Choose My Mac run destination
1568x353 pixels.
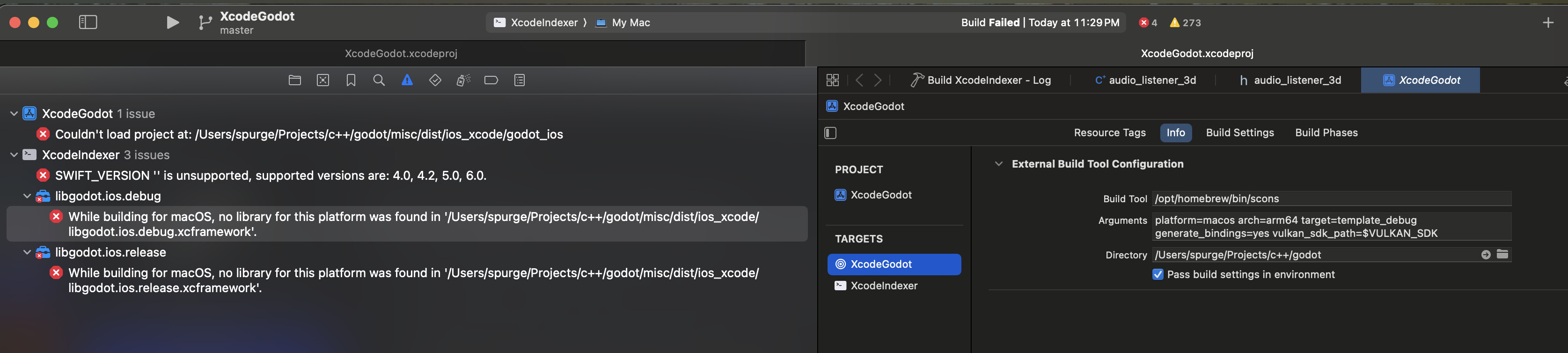click(623, 22)
